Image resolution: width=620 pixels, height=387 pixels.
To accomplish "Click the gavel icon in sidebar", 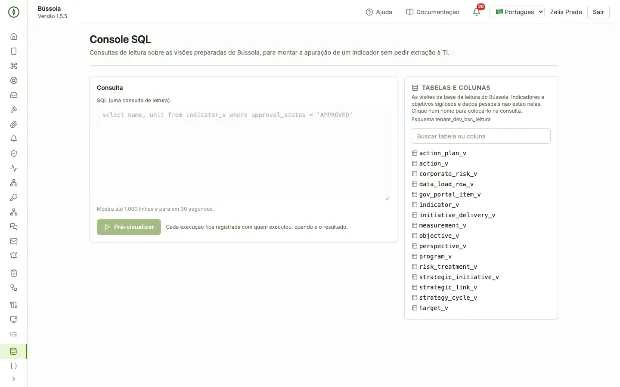I will [x=13, y=110].
